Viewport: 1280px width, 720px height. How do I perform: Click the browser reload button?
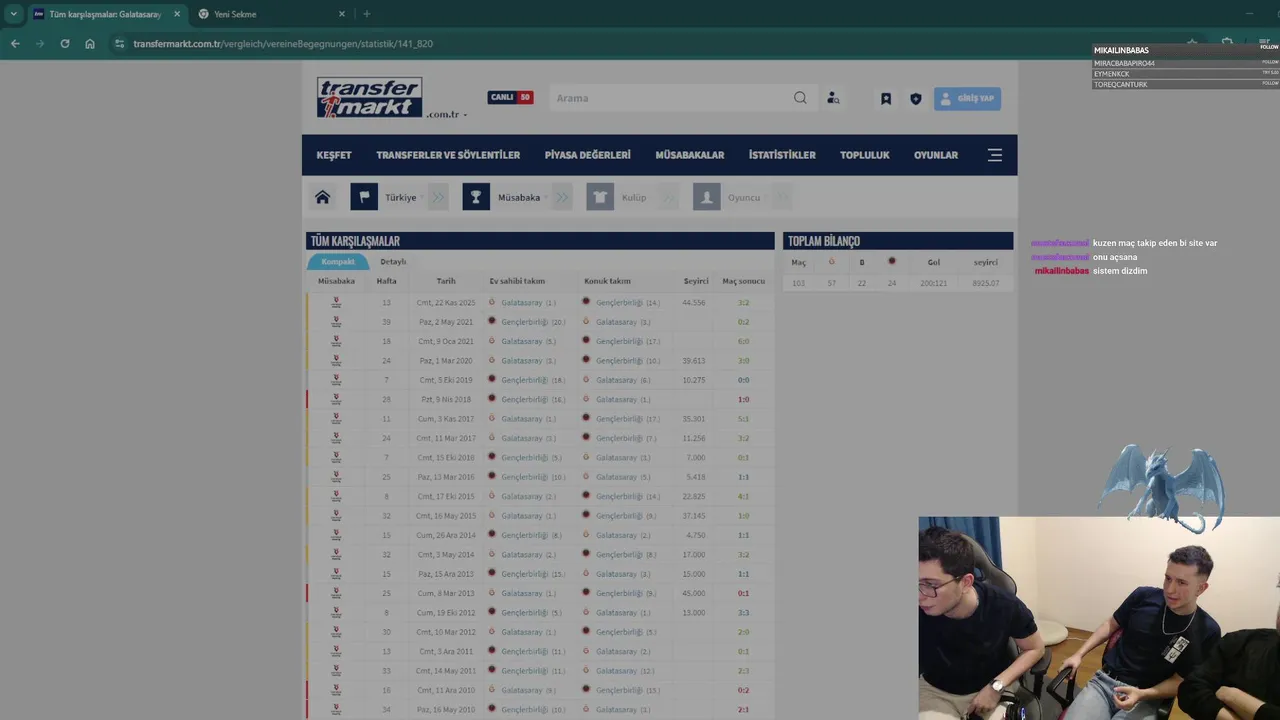click(x=65, y=44)
